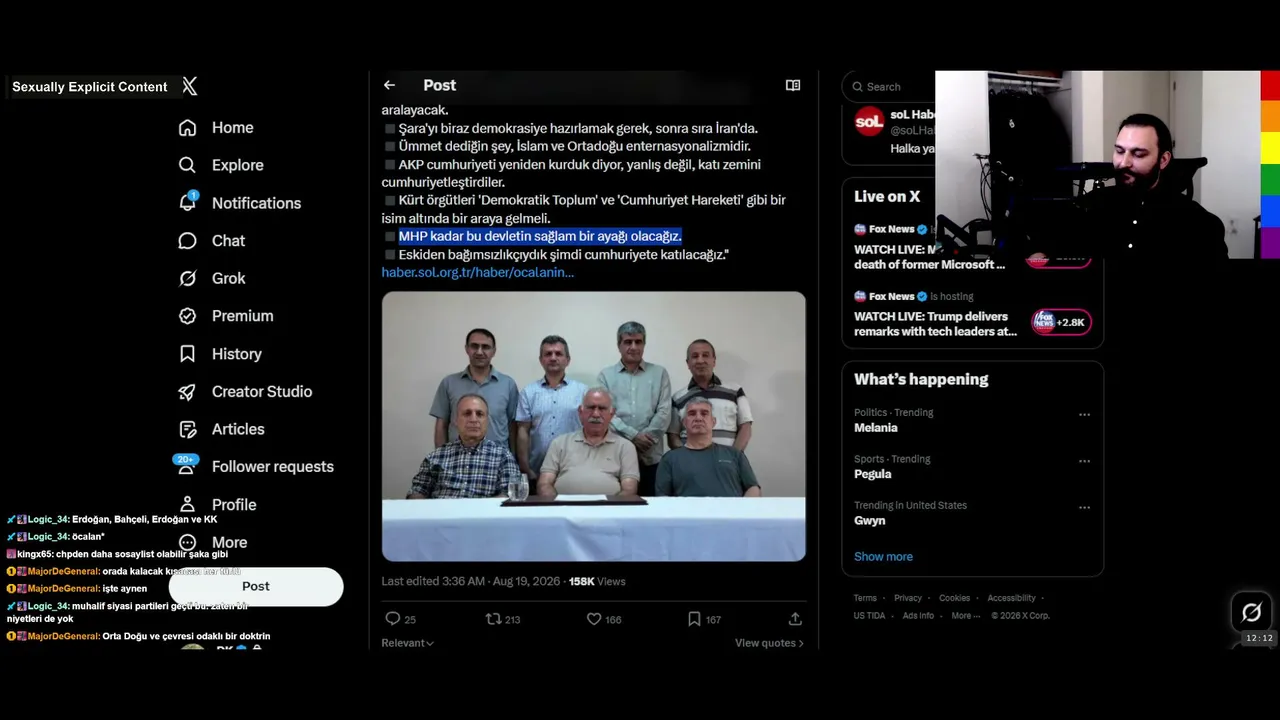This screenshot has height=720, width=1280.
Task: Open the floating Grok button at bottom right
Action: click(x=1252, y=612)
